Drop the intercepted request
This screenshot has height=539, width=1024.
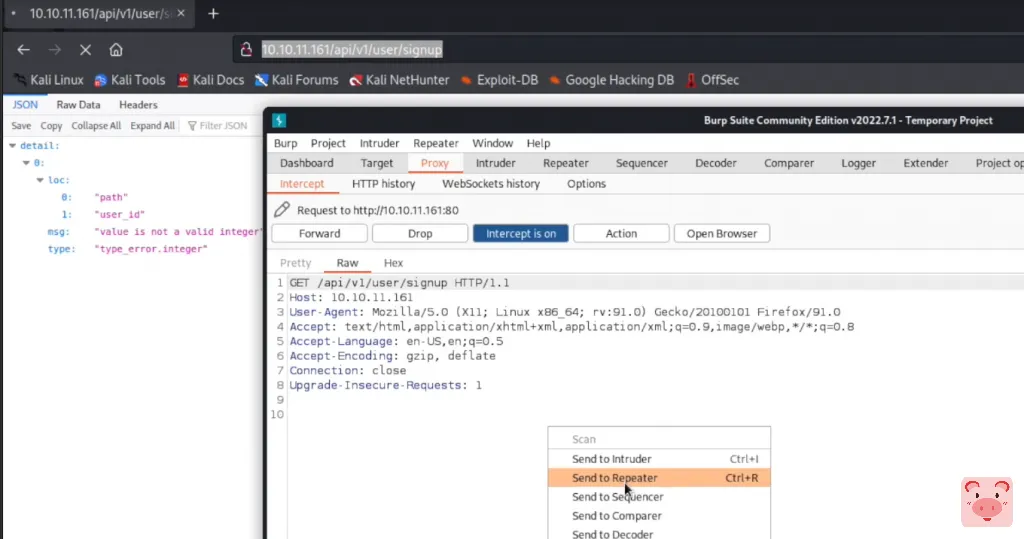tap(420, 233)
